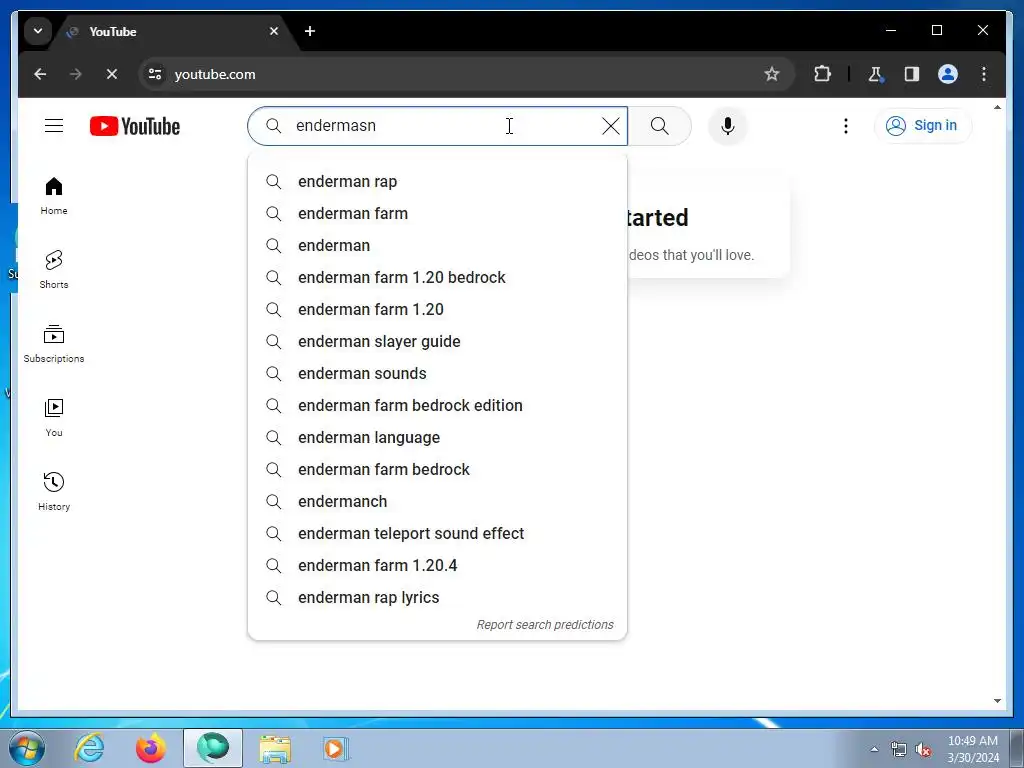Screen dimensions: 1024x768
Task: Clear the search box with the X
Action: [x=611, y=126]
